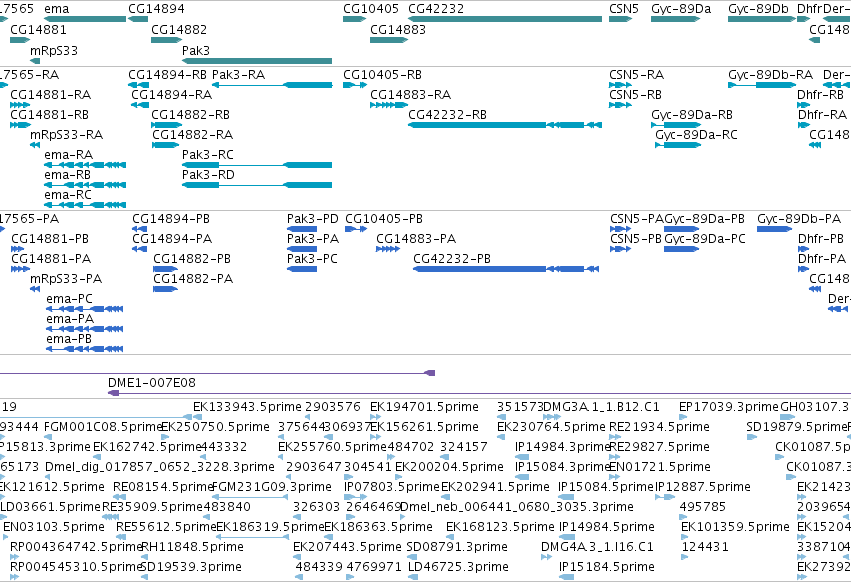
Task: Click the EK101359.5prime EST label
Action: [x=735, y=526]
